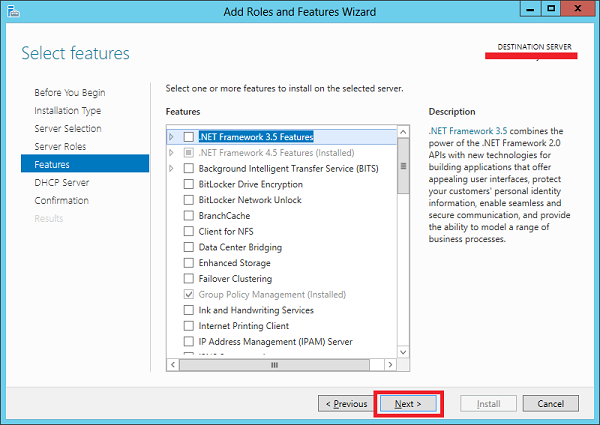Click the horizontal scrollbar left arrow
Image resolution: width=600 pixels, height=425 pixels.
[173, 366]
